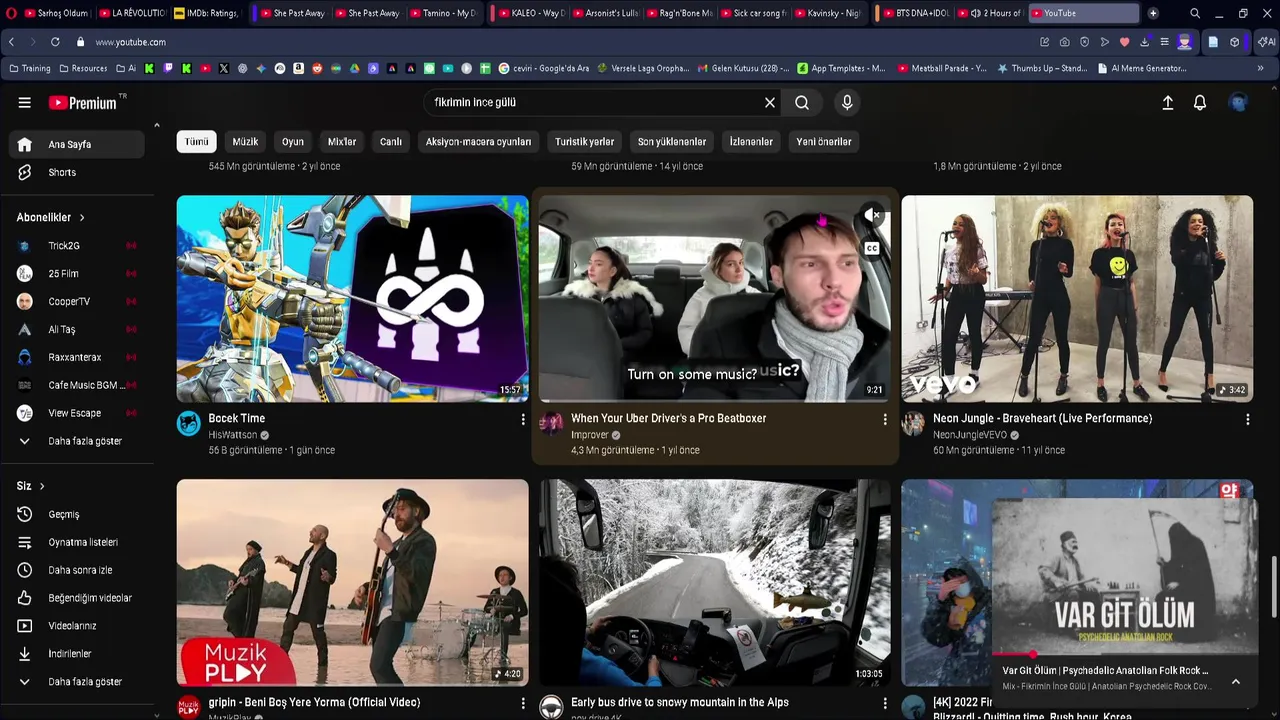
Task: Open Raxxanterax channel subscription
Action: (77, 357)
